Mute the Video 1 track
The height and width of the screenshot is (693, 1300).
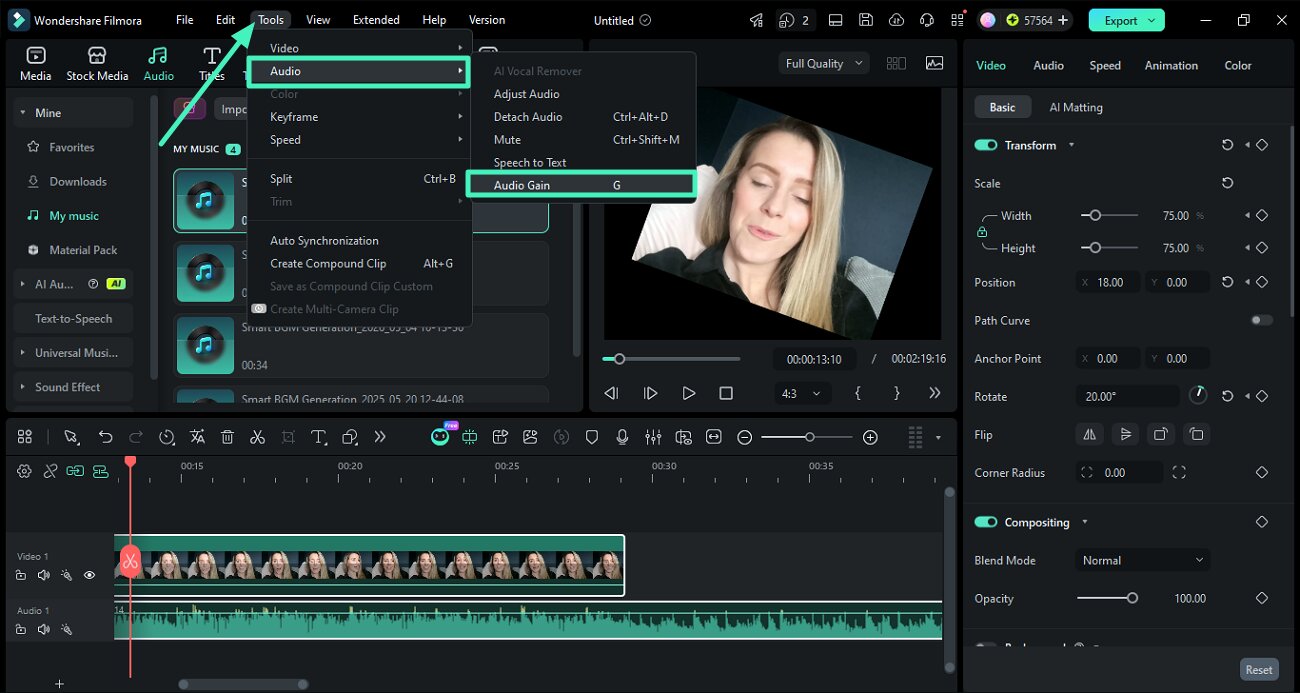pyautogui.click(x=43, y=575)
